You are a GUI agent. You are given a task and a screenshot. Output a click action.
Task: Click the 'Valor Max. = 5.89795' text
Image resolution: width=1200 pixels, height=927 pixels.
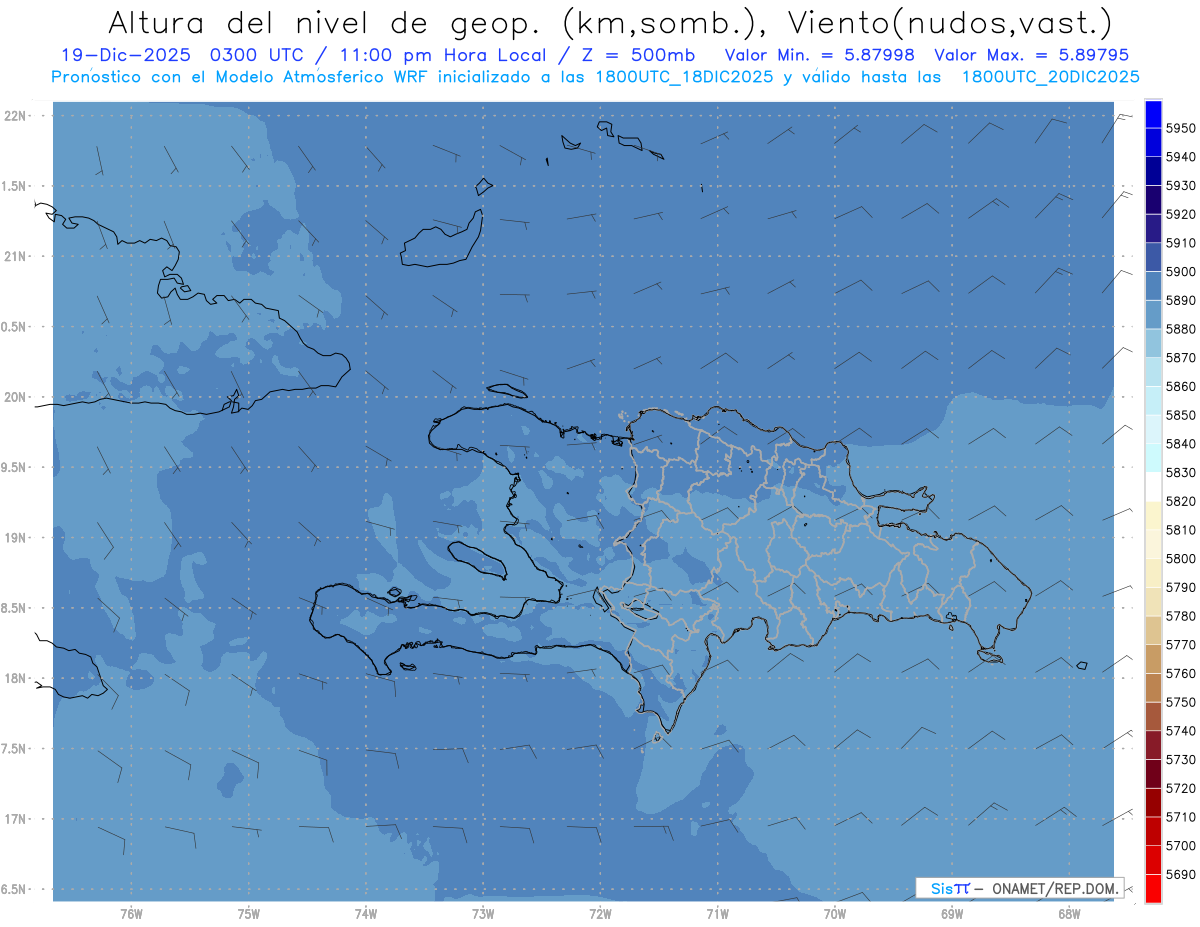click(x=1034, y=55)
